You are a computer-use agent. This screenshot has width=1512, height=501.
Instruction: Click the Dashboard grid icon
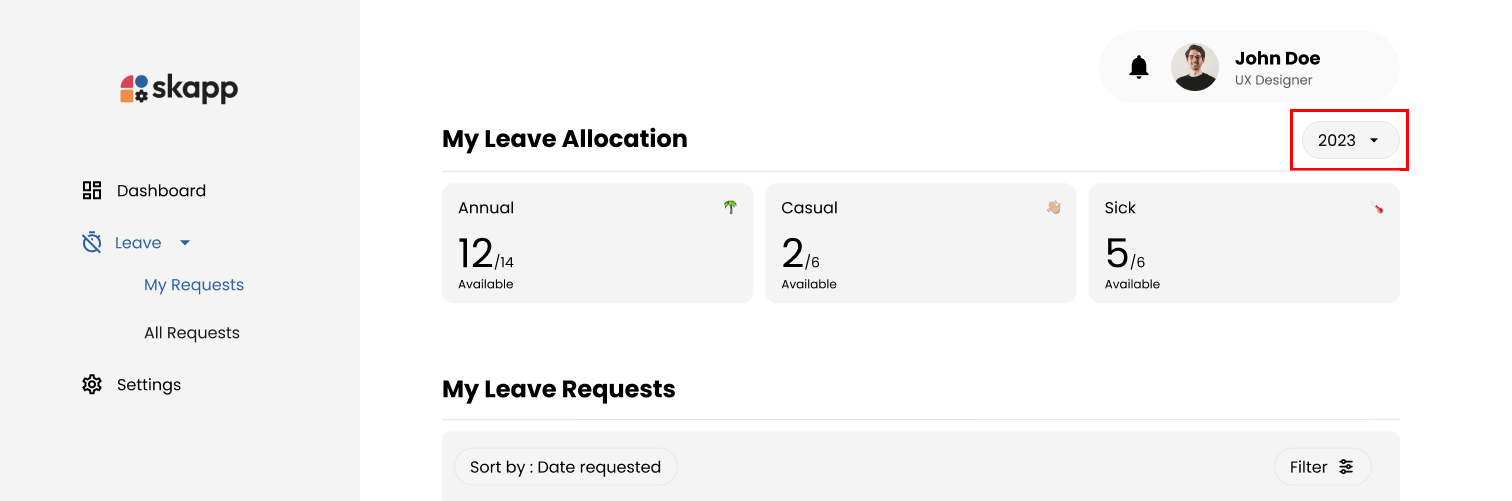[x=92, y=190]
